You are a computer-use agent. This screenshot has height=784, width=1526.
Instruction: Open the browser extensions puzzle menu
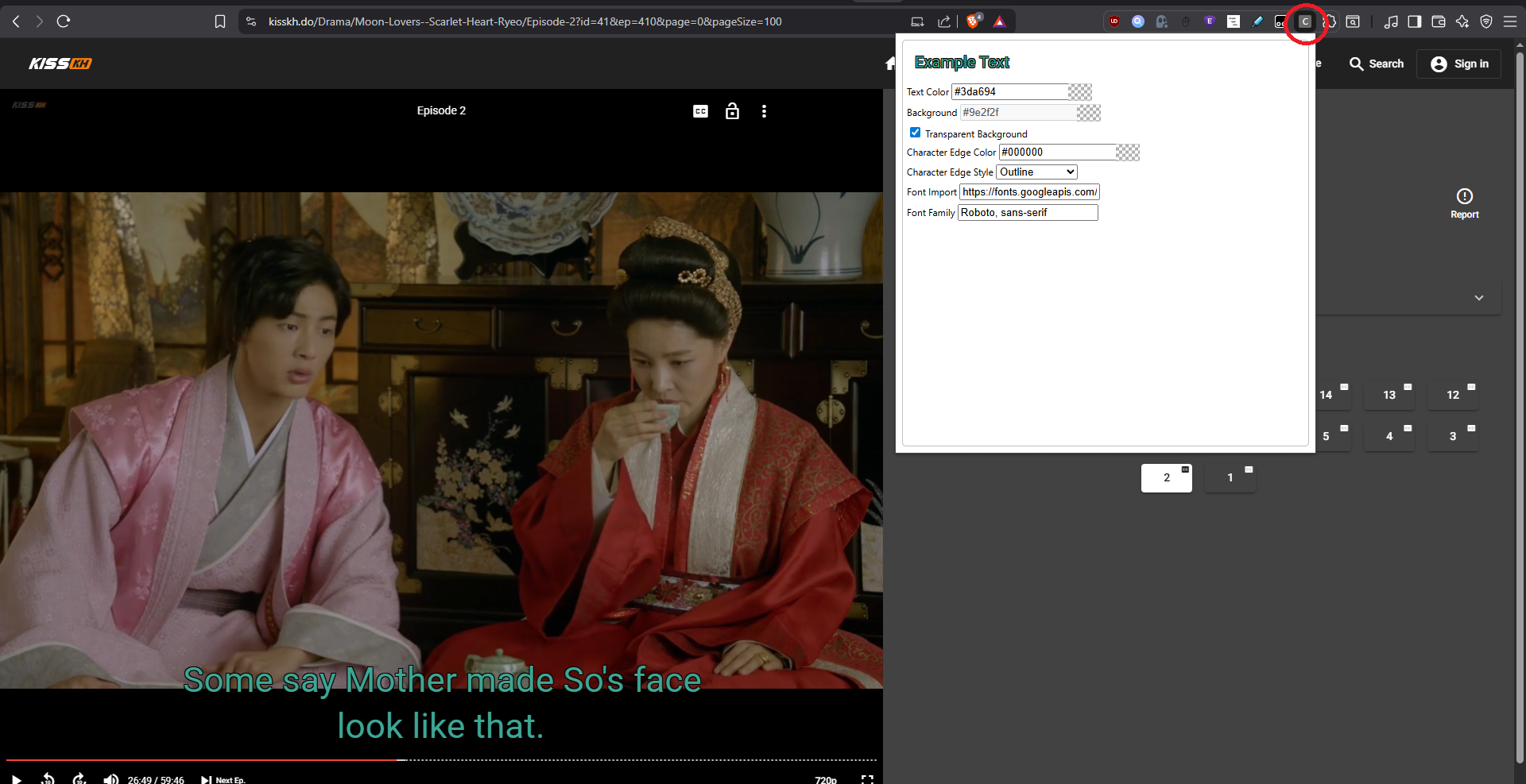click(1329, 21)
